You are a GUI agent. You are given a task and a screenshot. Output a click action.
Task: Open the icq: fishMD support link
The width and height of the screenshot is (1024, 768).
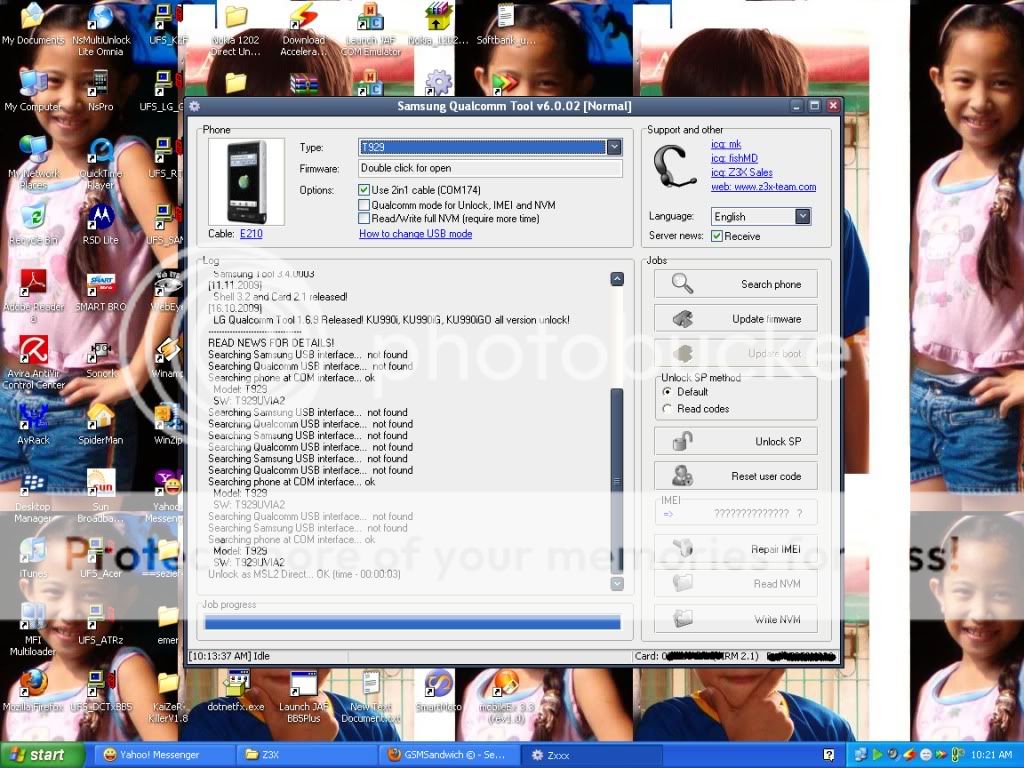(734, 158)
